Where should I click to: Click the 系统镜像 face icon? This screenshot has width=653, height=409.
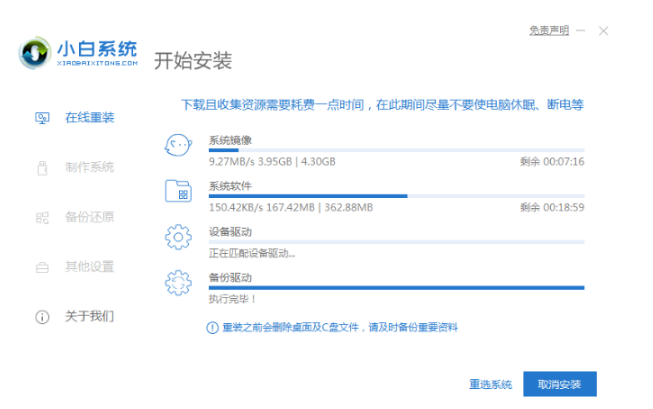pos(179,147)
